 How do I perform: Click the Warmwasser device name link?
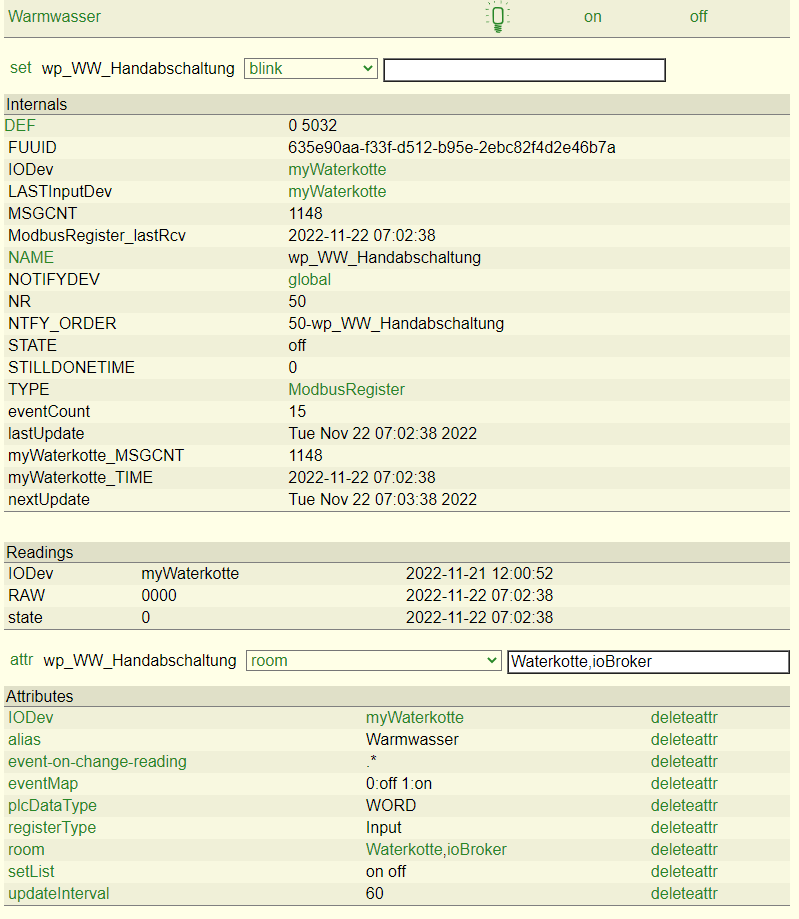point(54,17)
